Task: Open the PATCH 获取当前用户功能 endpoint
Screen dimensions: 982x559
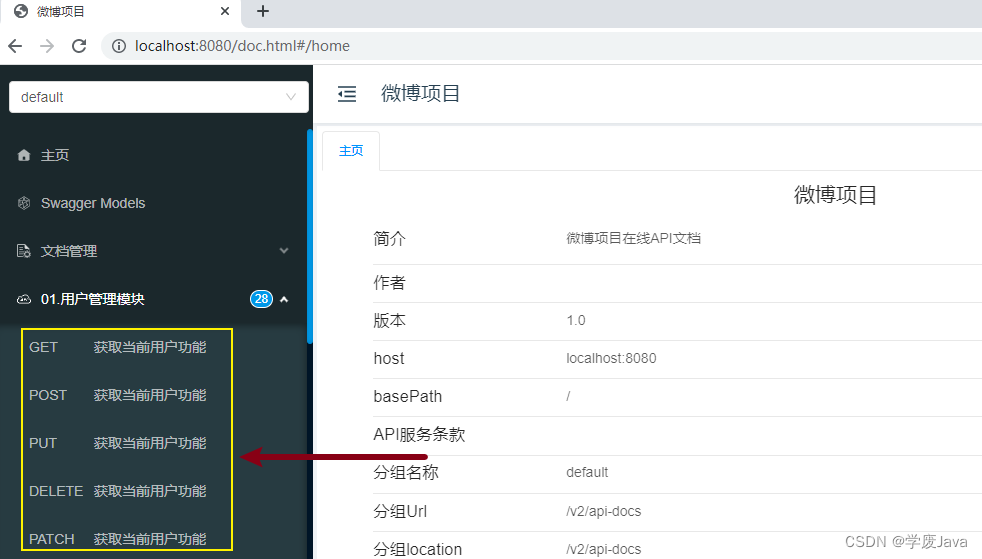Action: [118, 539]
